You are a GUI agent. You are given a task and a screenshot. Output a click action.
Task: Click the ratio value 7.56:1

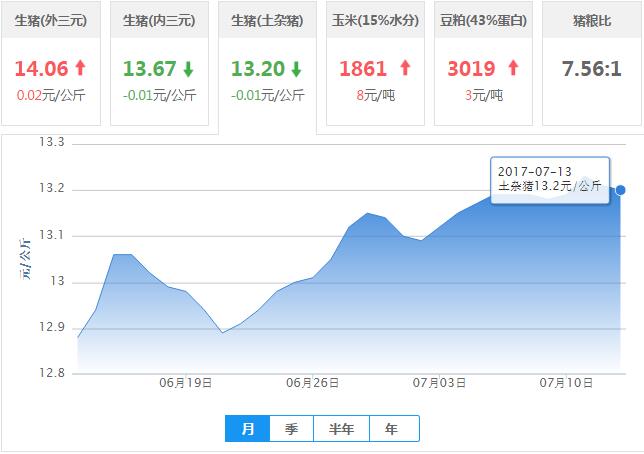click(592, 69)
